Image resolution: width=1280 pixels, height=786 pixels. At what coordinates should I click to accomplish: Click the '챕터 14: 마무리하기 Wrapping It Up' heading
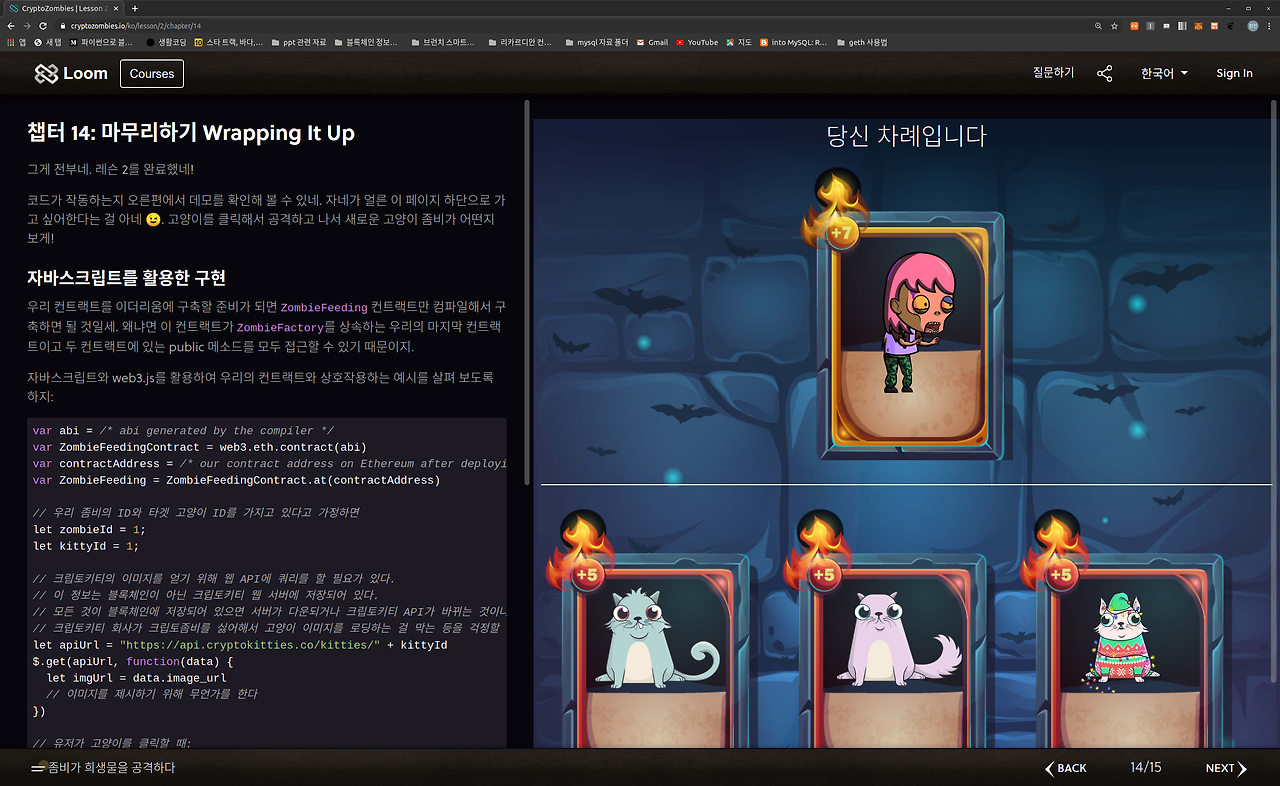pyautogui.click(x=191, y=133)
